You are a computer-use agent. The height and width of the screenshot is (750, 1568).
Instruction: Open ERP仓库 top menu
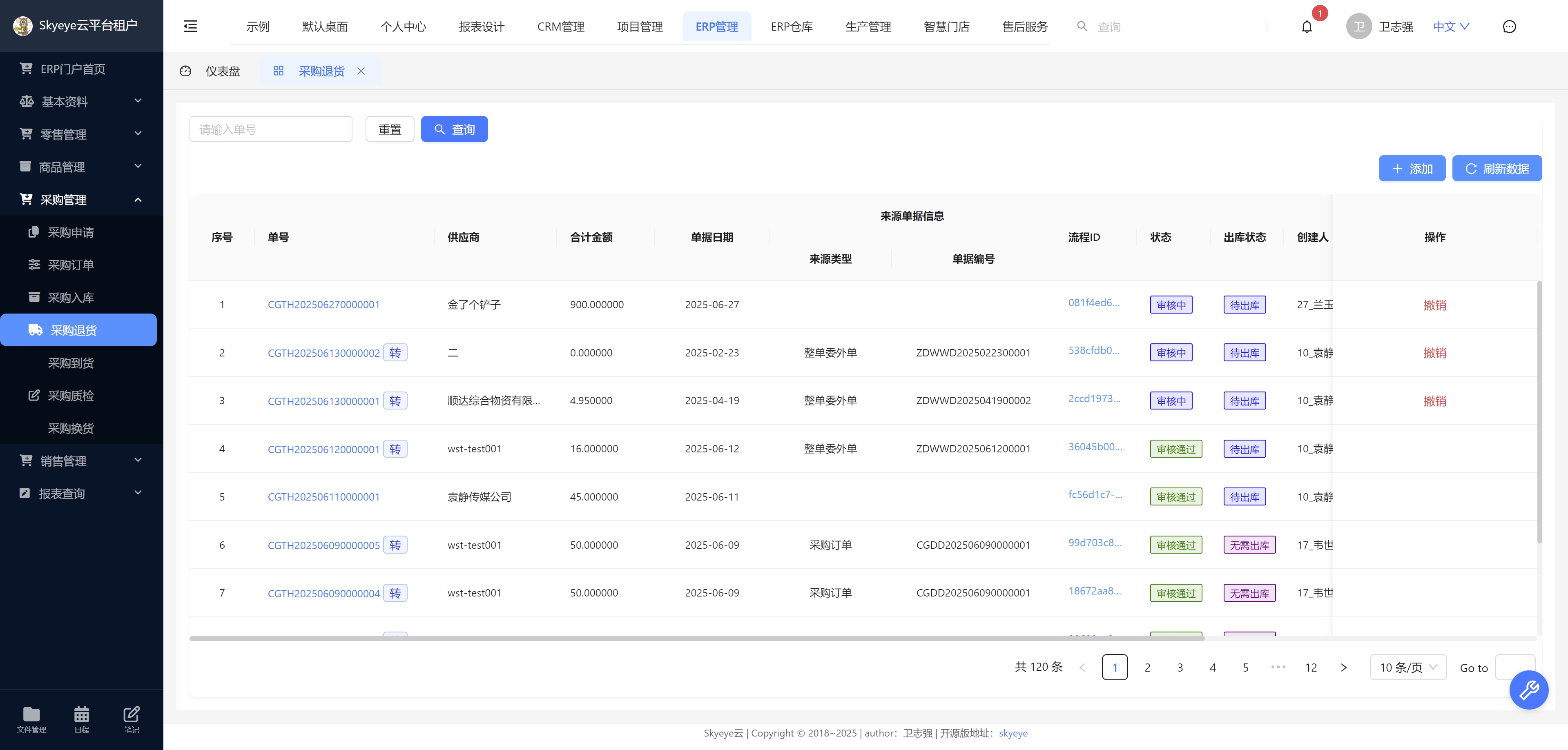(x=791, y=27)
